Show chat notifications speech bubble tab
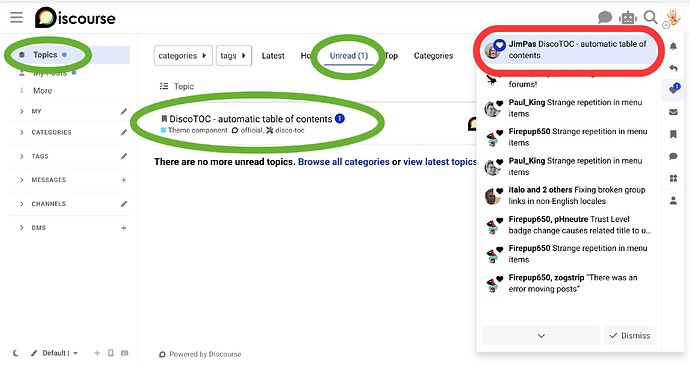The width and height of the screenshot is (690, 365). coord(673,156)
